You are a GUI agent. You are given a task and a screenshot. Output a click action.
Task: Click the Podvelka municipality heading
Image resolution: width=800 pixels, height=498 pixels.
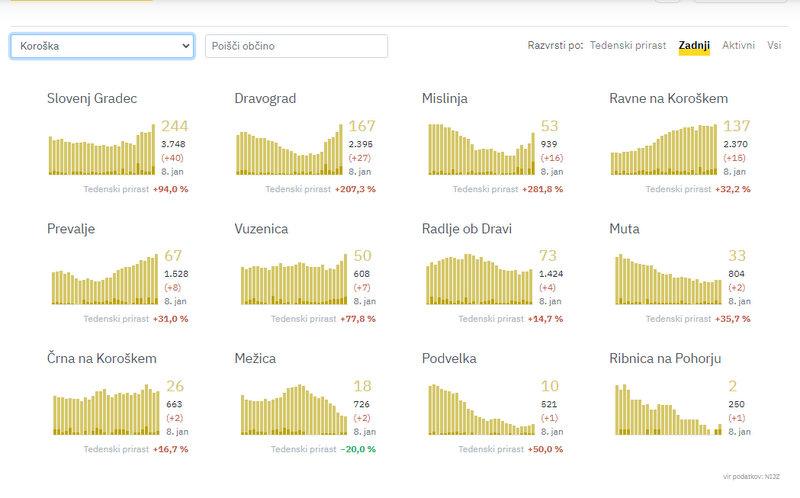point(449,358)
